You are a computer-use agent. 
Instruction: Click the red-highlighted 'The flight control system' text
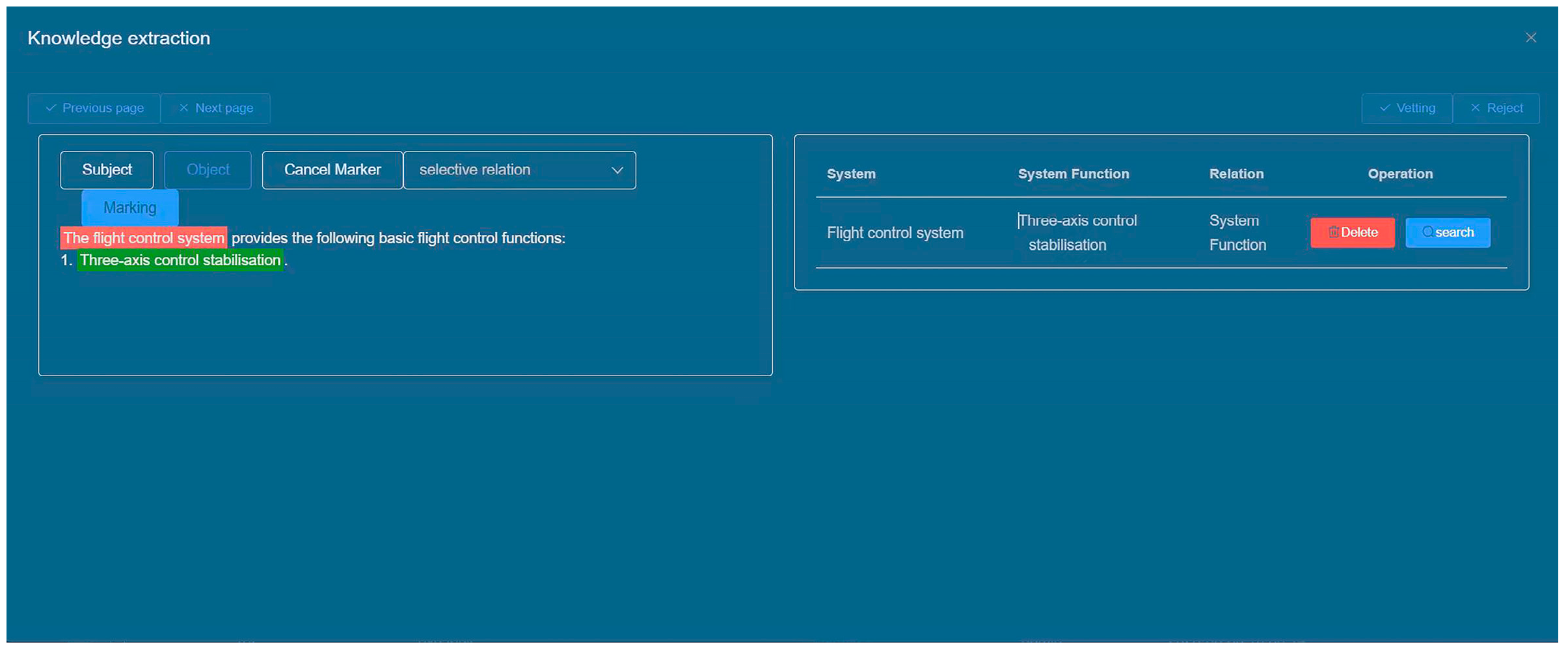144,238
